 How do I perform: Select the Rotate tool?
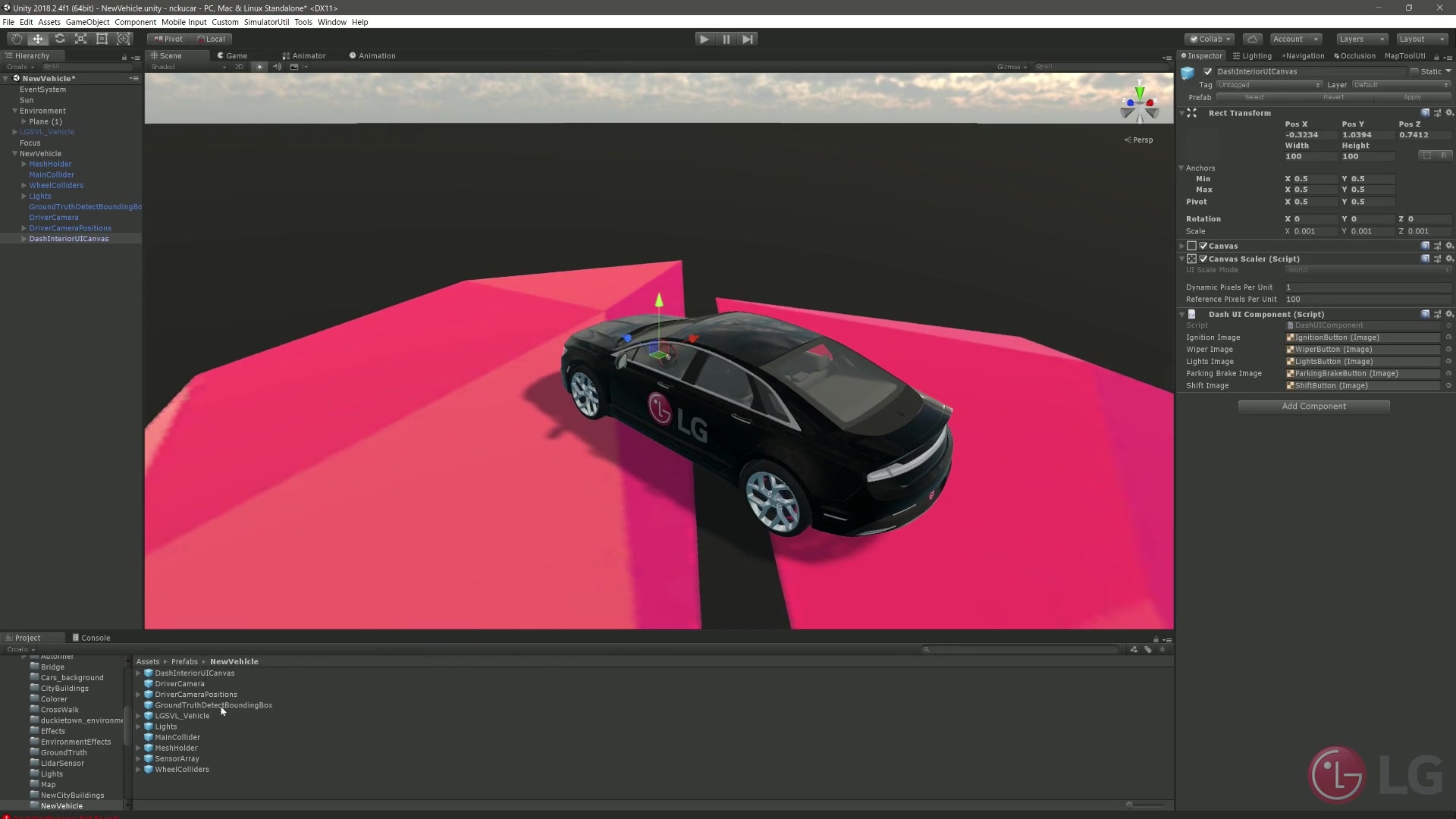click(x=59, y=39)
